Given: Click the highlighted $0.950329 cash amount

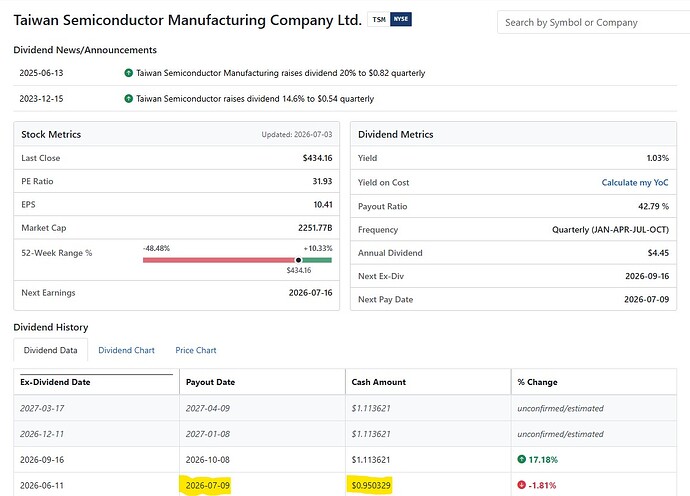Looking at the screenshot, I should (x=371, y=485).
